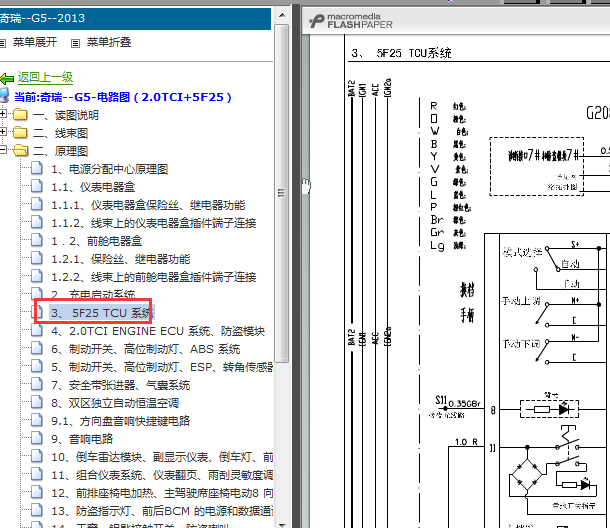
Task: Click page icon beside 前舱电器盒
Action: (x=37, y=240)
